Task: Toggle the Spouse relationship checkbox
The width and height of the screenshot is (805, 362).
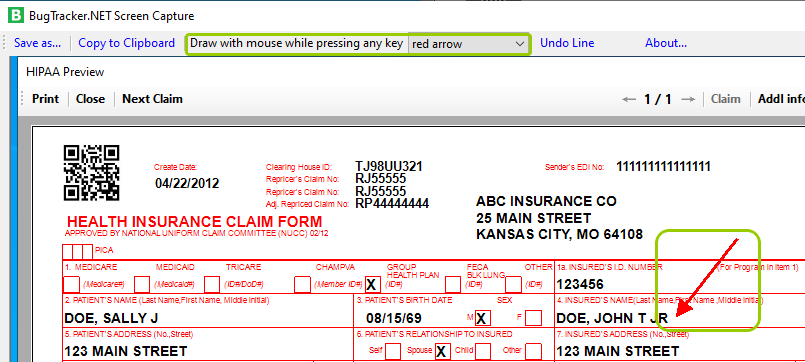Action: pyautogui.click(x=442, y=351)
